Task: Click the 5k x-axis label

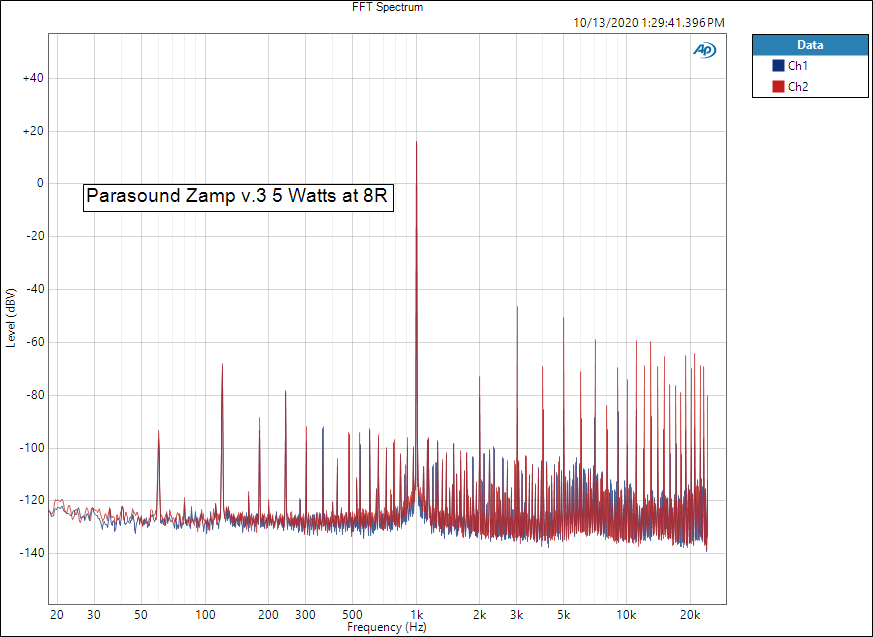Action: (x=563, y=615)
